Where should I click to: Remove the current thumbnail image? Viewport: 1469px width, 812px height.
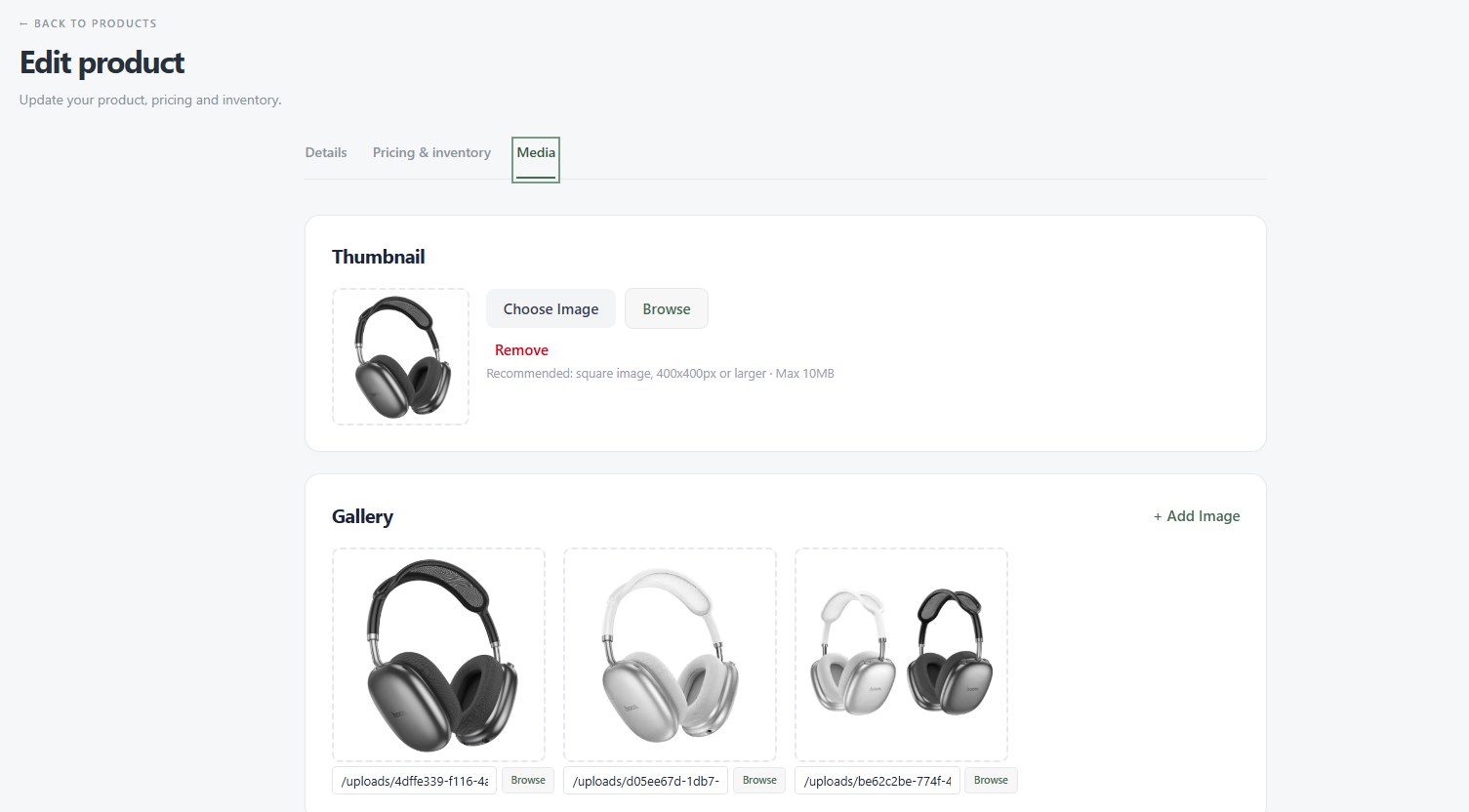point(521,350)
